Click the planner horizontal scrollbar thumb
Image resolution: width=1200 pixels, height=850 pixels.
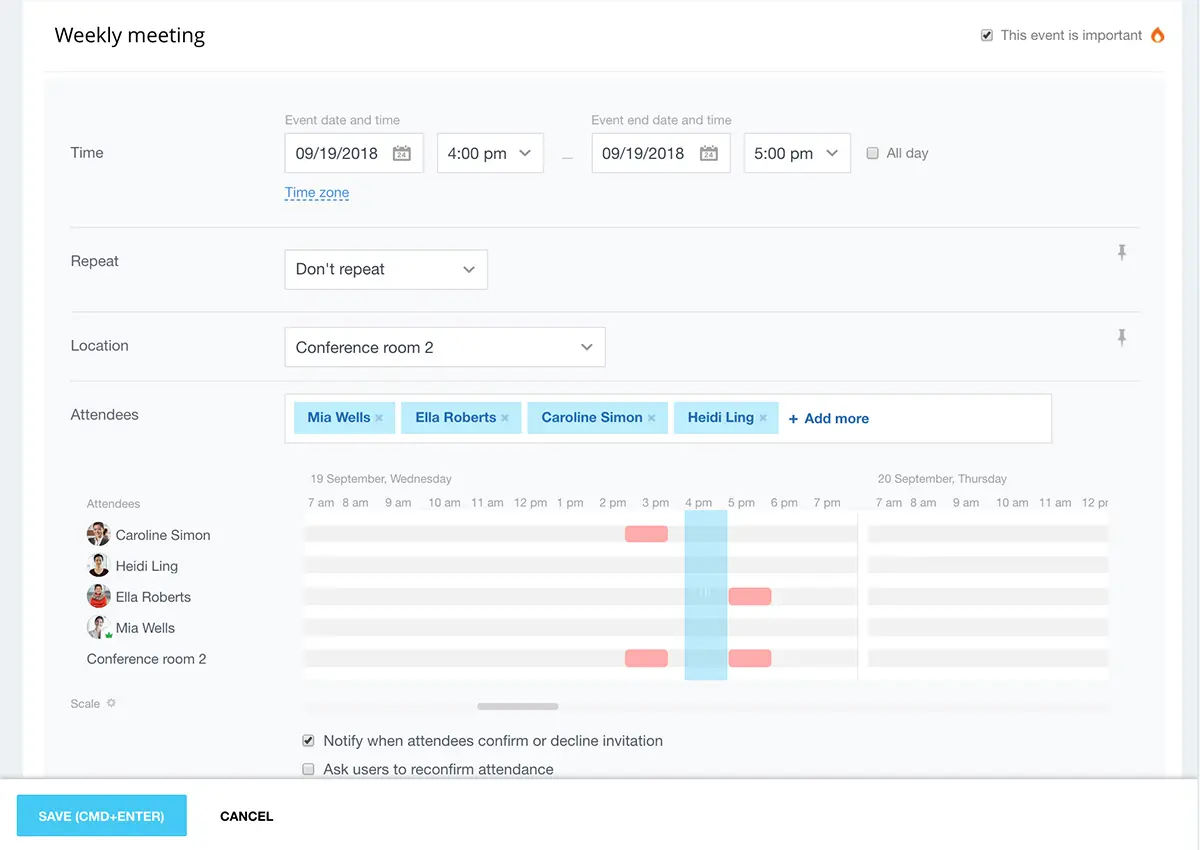[517, 706]
